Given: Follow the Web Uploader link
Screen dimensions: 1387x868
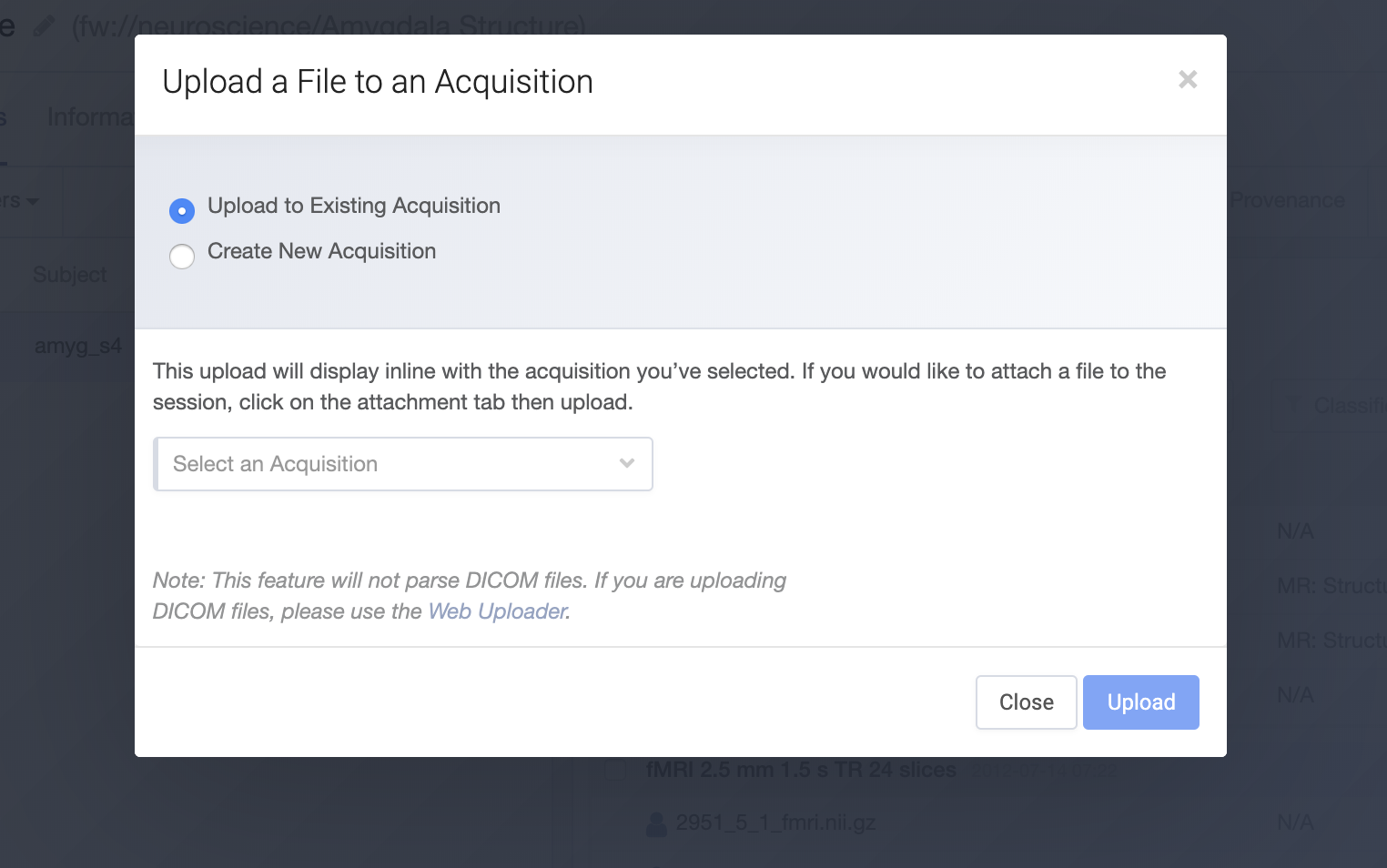Looking at the screenshot, I should [497, 611].
